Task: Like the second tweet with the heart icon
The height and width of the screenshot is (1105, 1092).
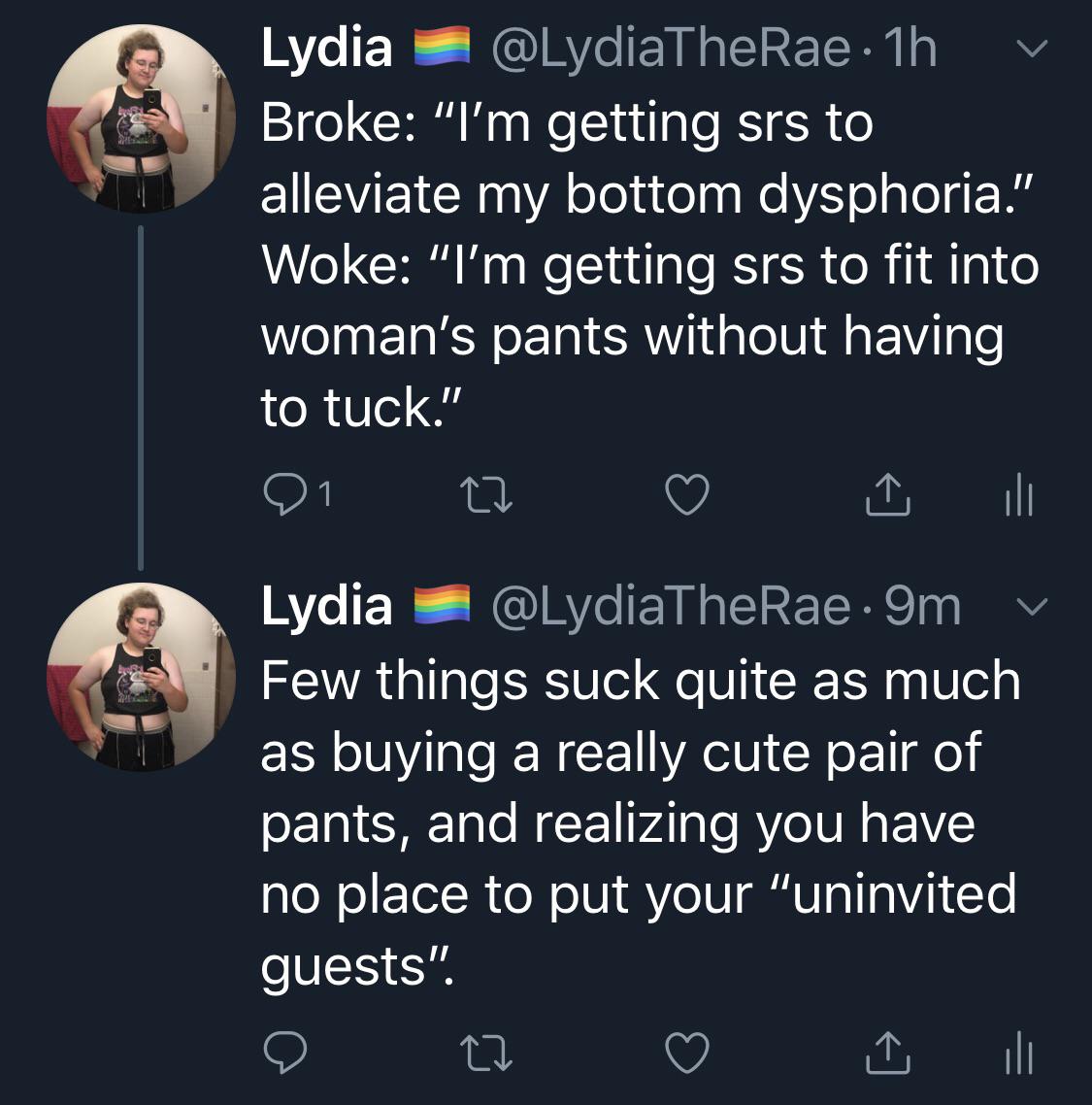Action: [x=688, y=1052]
